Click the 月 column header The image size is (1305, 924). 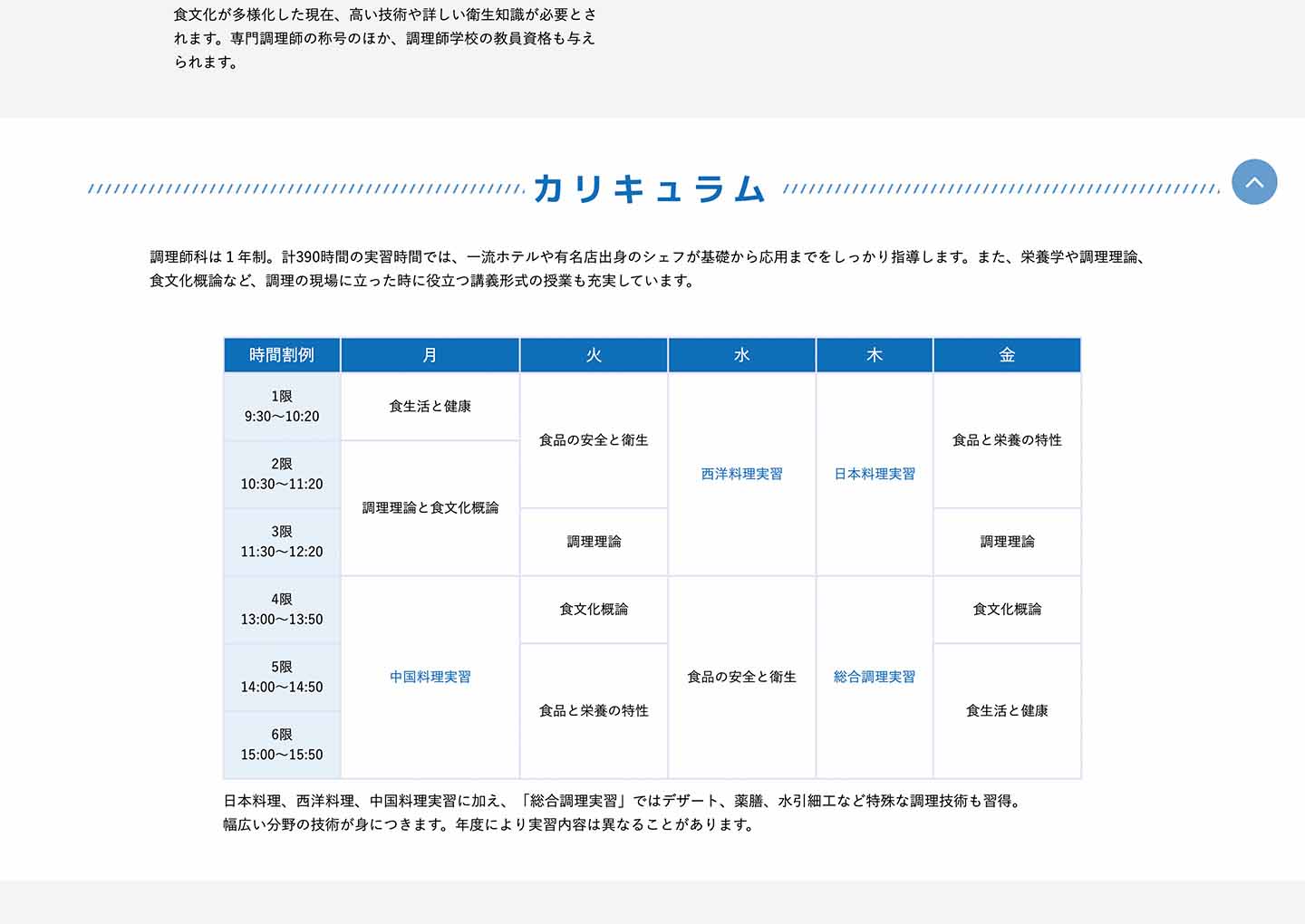tap(430, 355)
